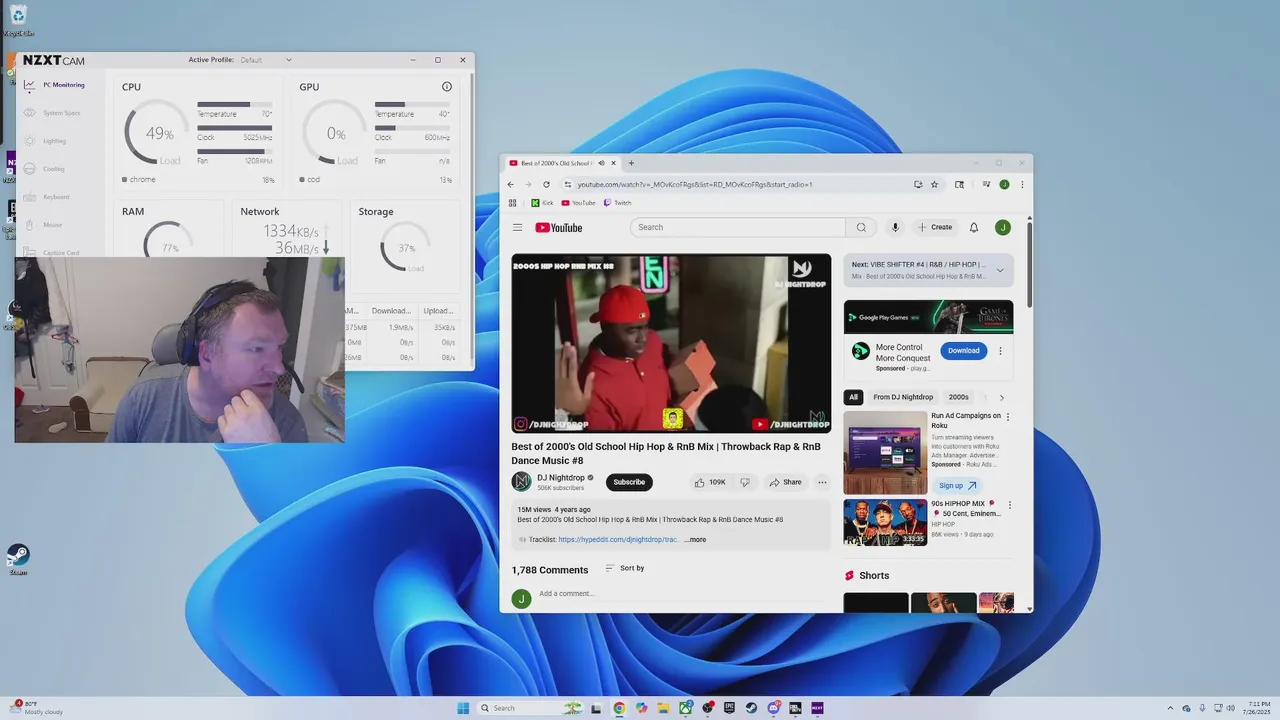Click the Roku ad Sign up button
Screen dimensions: 1280x720
(956, 485)
